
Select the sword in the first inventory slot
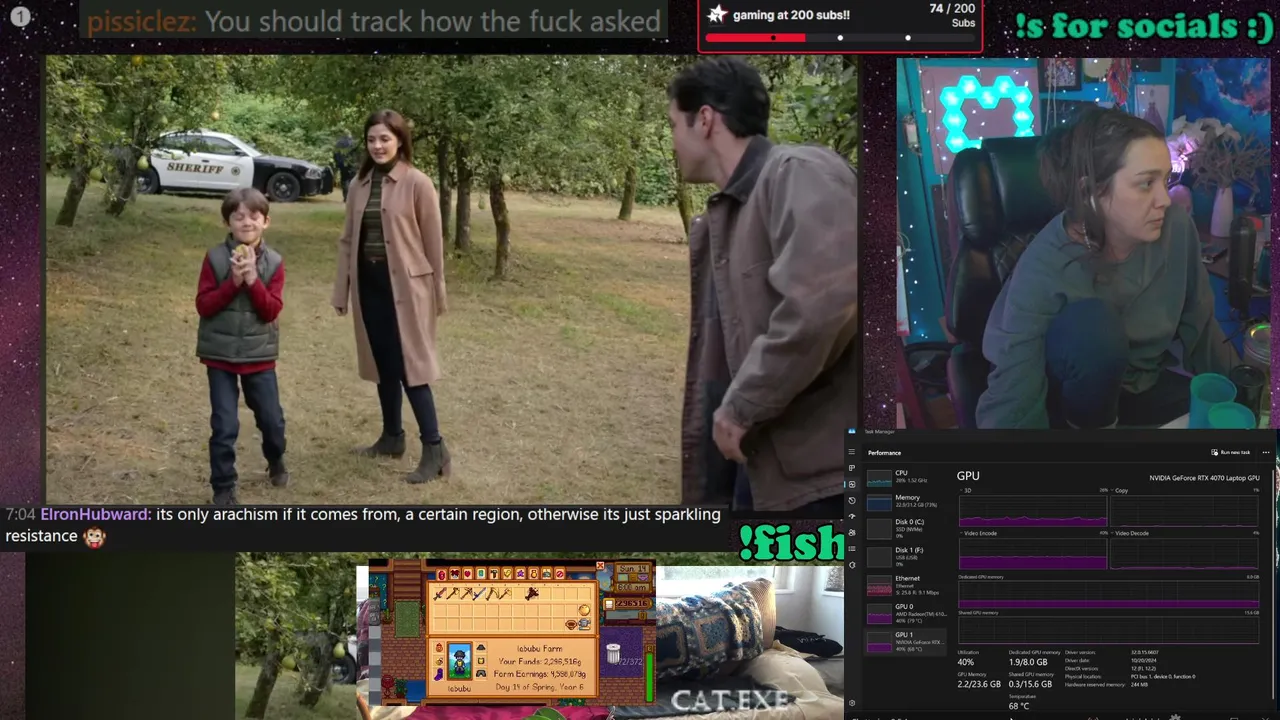tap(440, 594)
